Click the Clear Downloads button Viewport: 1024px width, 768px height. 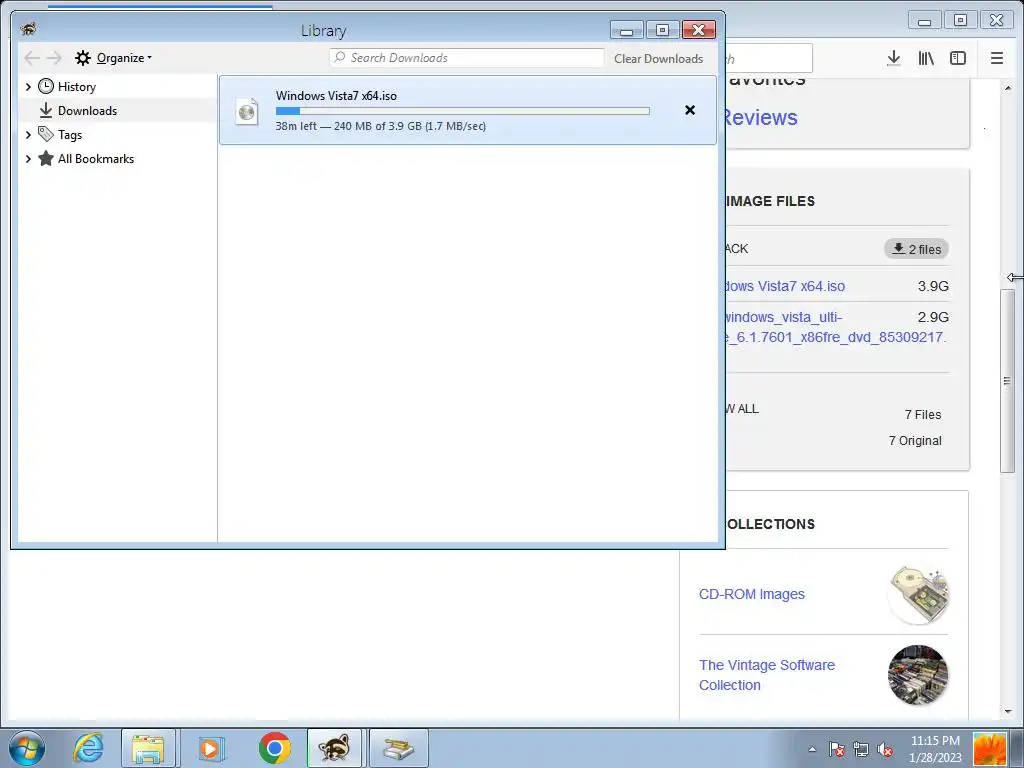tap(658, 59)
